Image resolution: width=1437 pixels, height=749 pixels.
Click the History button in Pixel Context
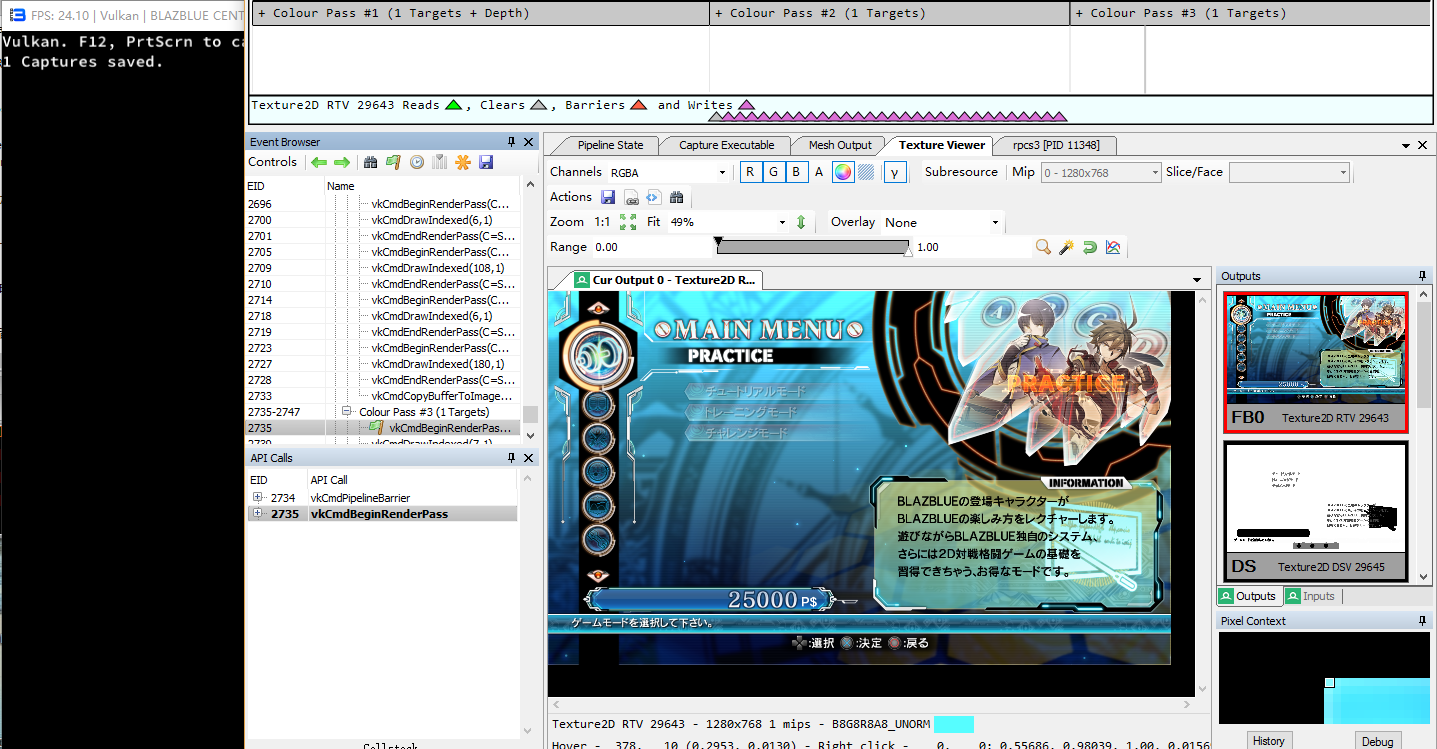tap(1268, 741)
